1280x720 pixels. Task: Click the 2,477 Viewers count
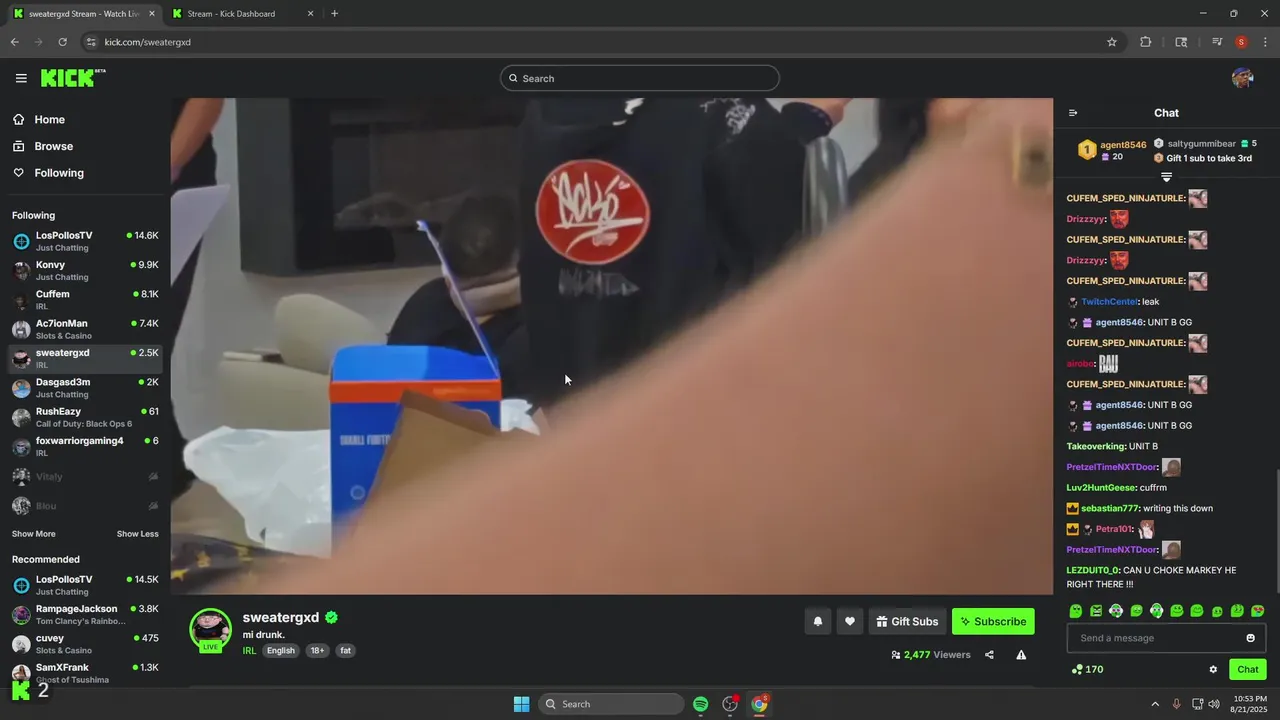(x=930, y=655)
